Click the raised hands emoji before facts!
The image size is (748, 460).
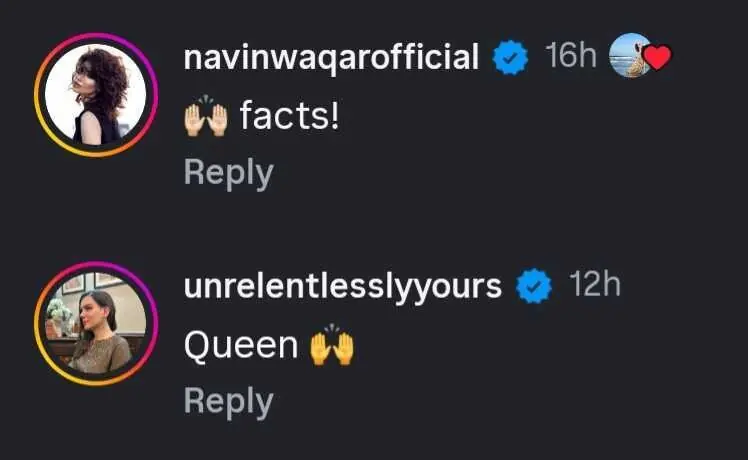(x=206, y=119)
